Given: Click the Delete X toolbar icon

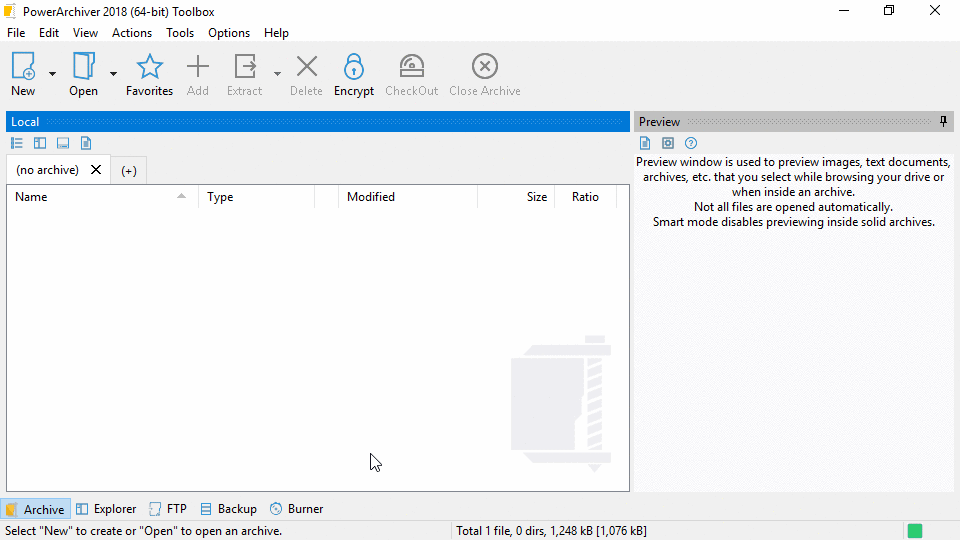Looking at the screenshot, I should click(x=306, y=66).
